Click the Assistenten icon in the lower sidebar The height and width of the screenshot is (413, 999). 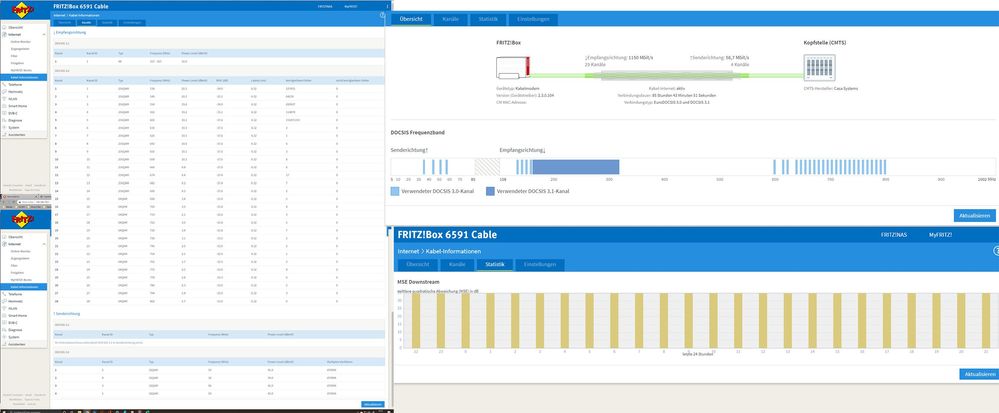pyautogui.click(x=4, y=344)
